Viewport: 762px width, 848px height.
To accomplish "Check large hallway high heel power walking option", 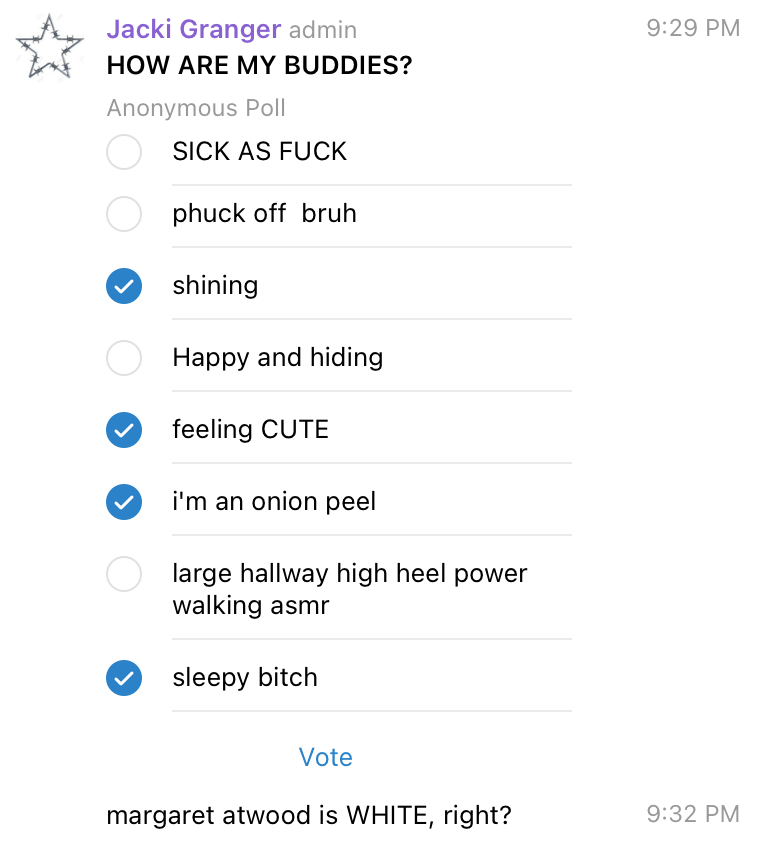I will pos(124,574).
